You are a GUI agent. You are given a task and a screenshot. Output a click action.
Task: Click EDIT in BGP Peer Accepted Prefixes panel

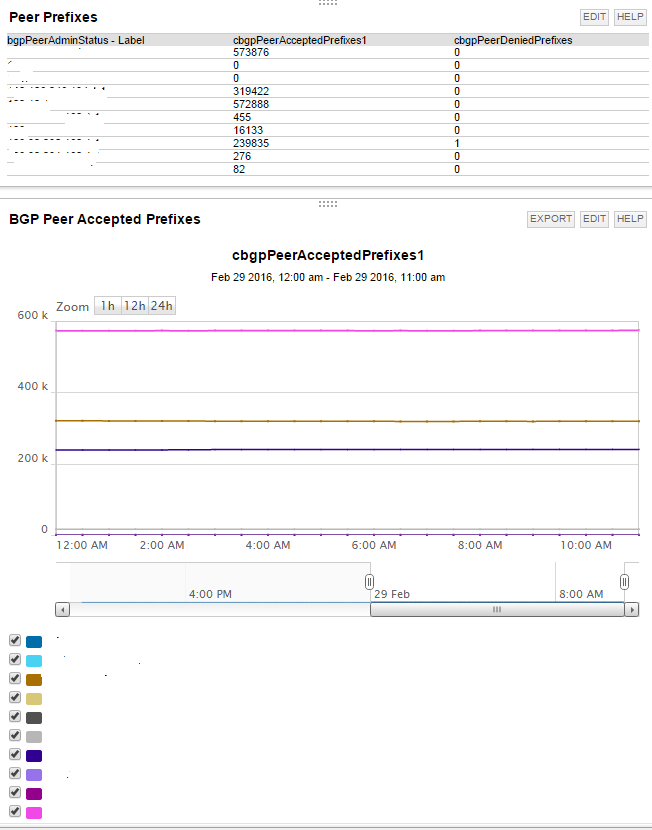(594, 219)
